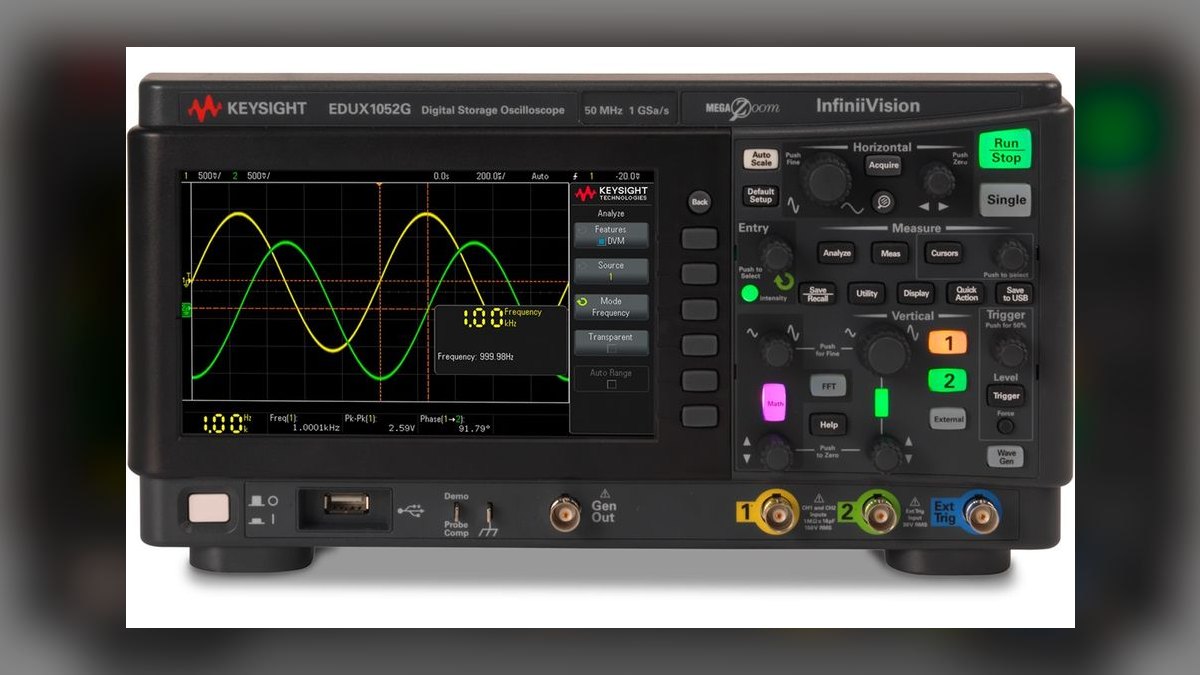1200x675 pixels.
Task: Open the Cursors key
Action: tap(945, 253)
